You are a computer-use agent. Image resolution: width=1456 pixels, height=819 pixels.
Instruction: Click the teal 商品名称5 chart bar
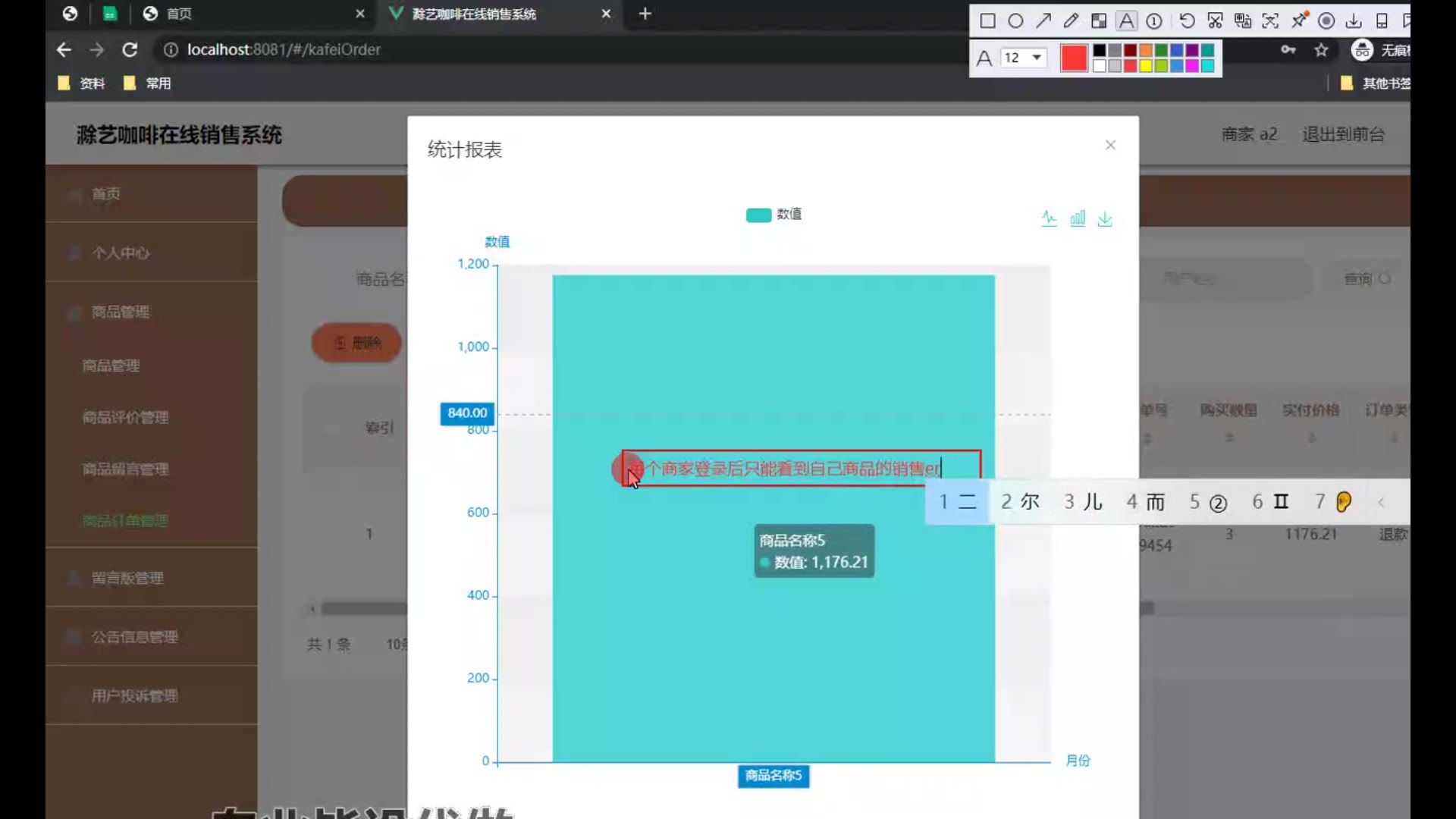coord(773,519)
